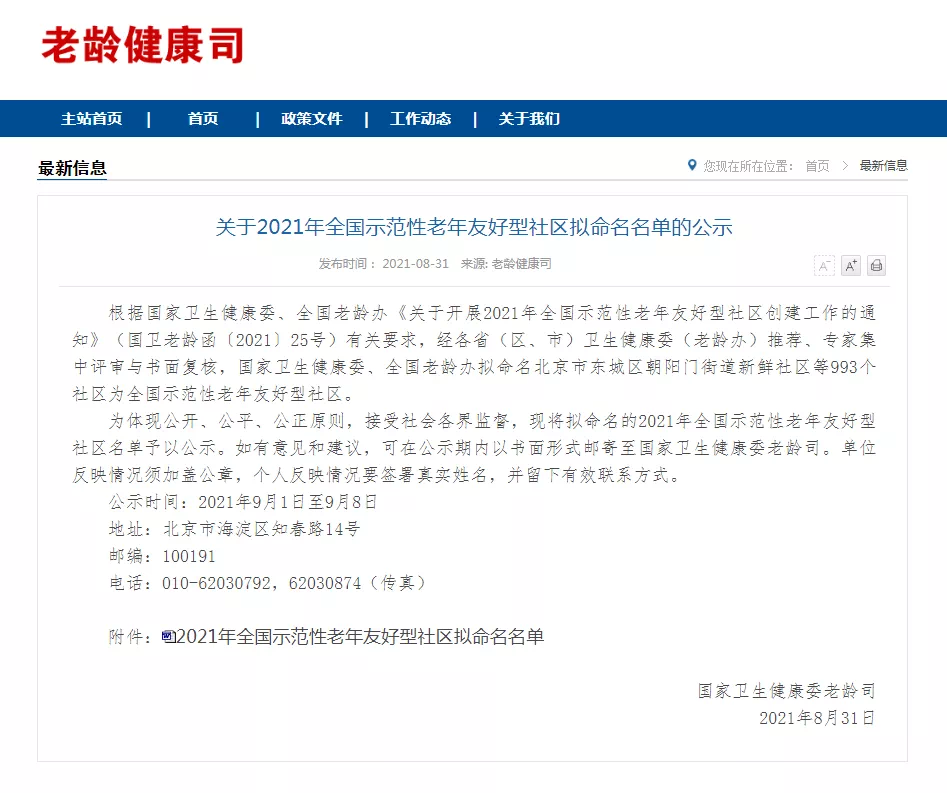The width and height of the screenshot is (947, 793).
Task: Print the article via printer icon
Action: pyautogui.click(x=876, y=265)
